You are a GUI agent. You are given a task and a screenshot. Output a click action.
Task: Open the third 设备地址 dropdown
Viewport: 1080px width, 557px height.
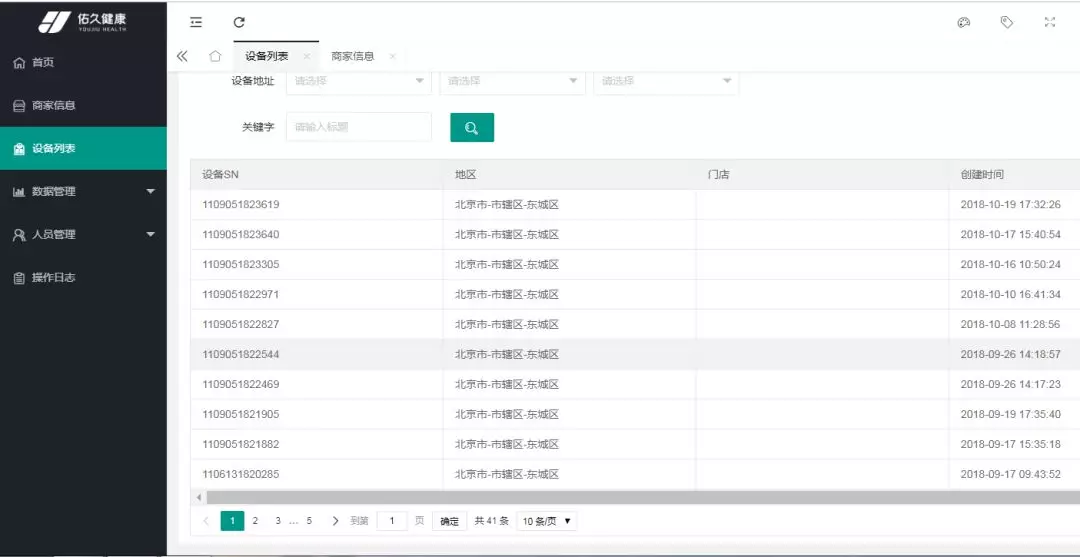(x=666, y=81)
